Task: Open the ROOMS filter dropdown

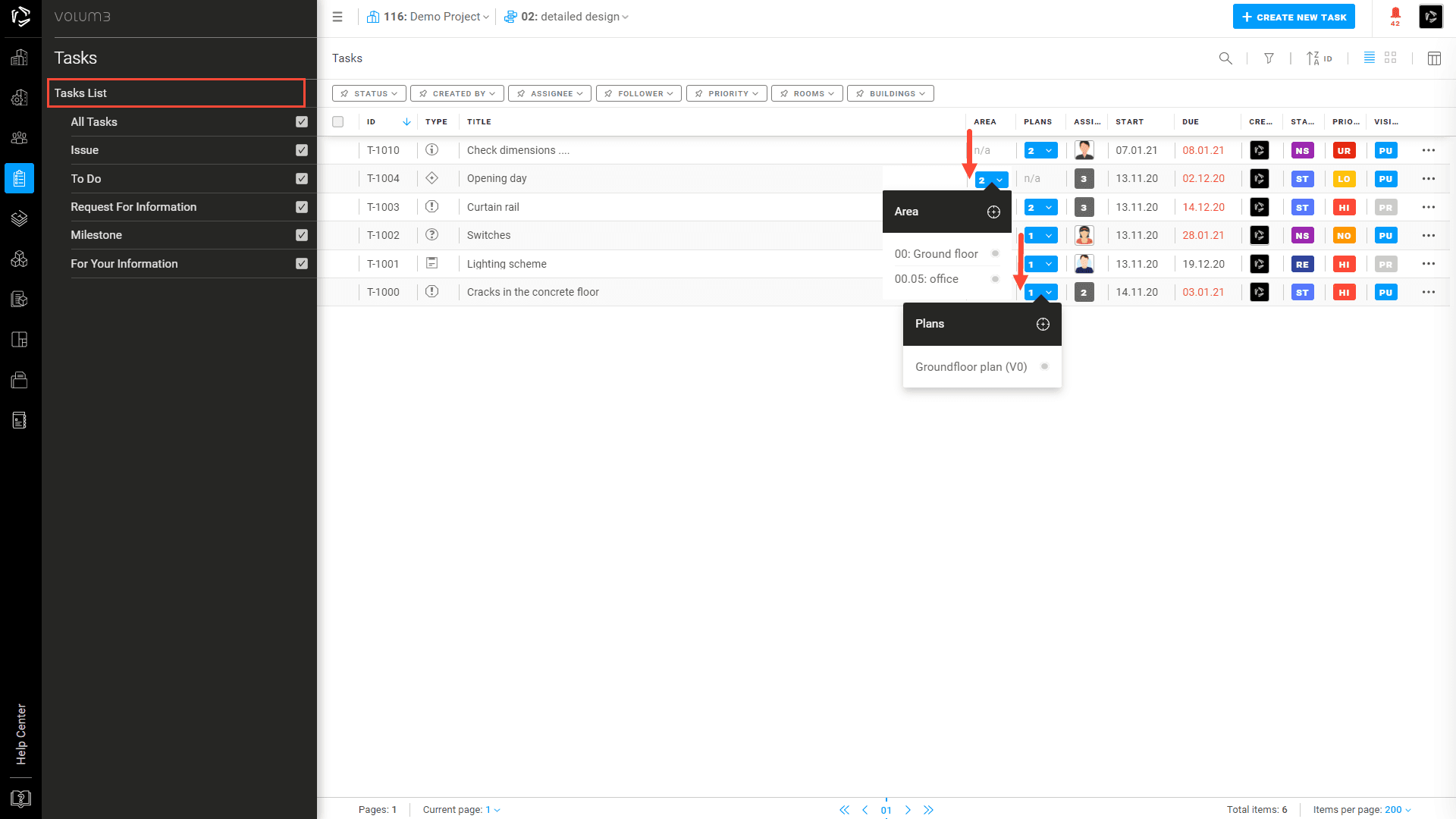Action: pyautogui.click(x=807, y=93)
